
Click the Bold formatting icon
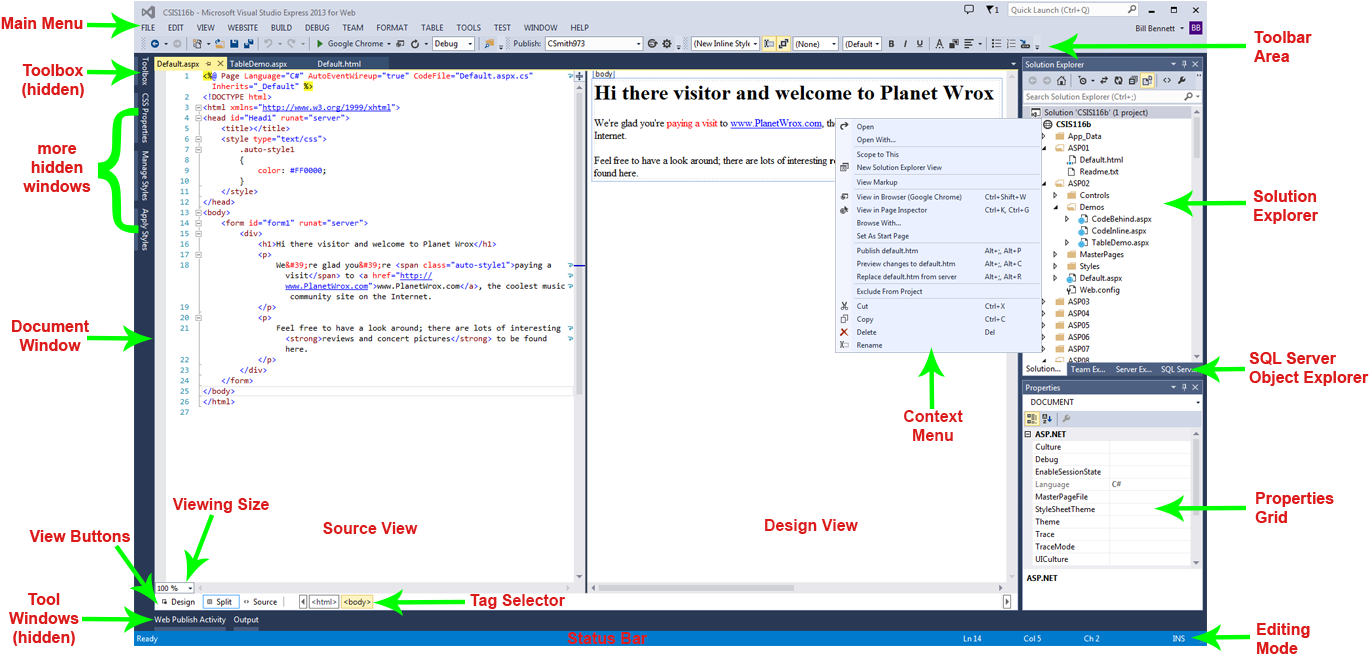(891, 44)
